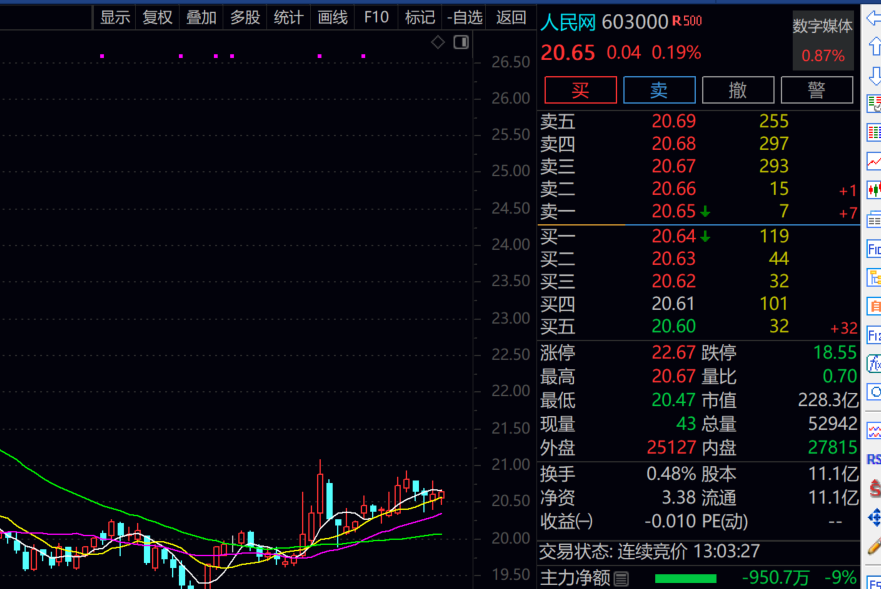Select the 画线 drawing toolbar item
Screen dimensions: 881x589
tap(333, 17)
